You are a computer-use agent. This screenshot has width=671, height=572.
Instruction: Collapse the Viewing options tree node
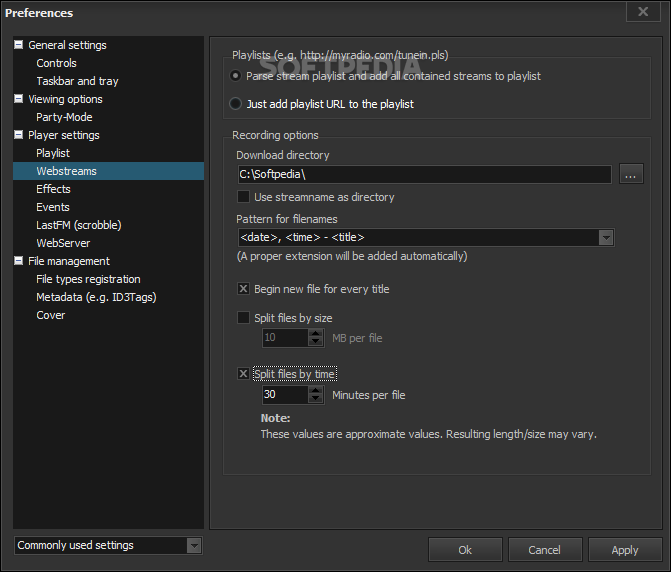pos(18,98)
